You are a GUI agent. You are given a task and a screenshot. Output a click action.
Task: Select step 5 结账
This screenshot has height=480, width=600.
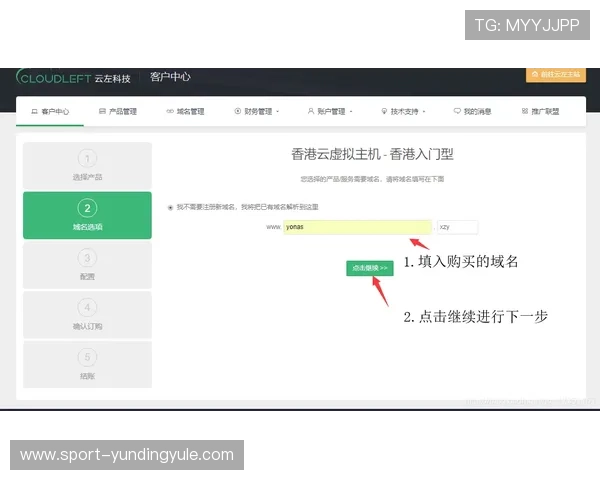87,364
